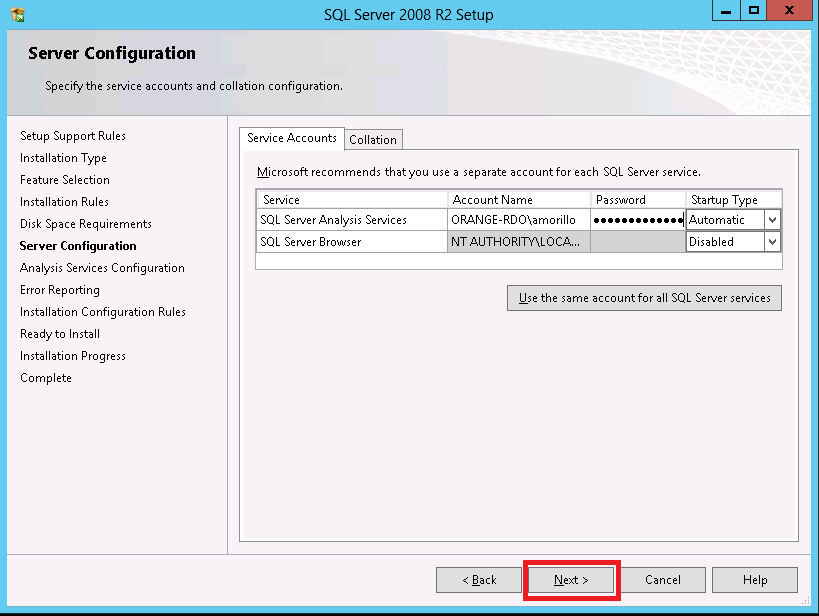
Task: Return with the Back button
Action: click(478, 580)
